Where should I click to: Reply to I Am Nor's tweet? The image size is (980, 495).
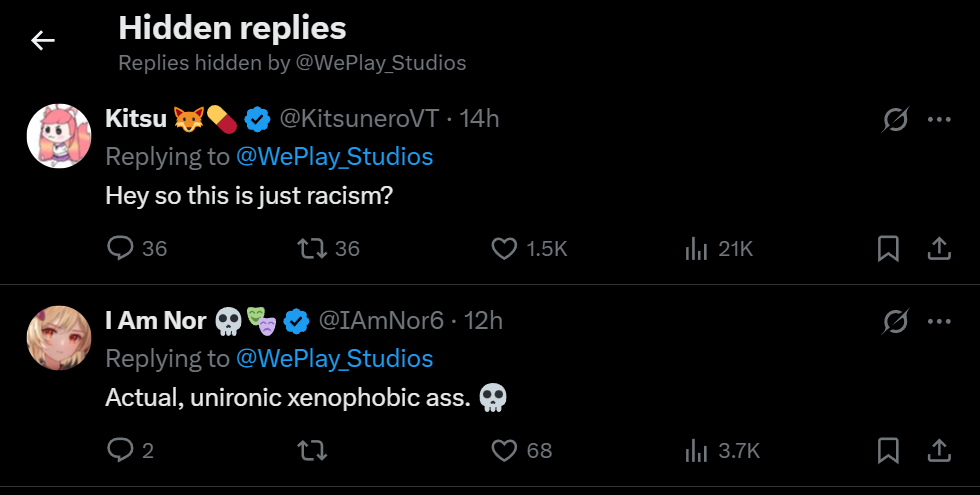(120, 450)
